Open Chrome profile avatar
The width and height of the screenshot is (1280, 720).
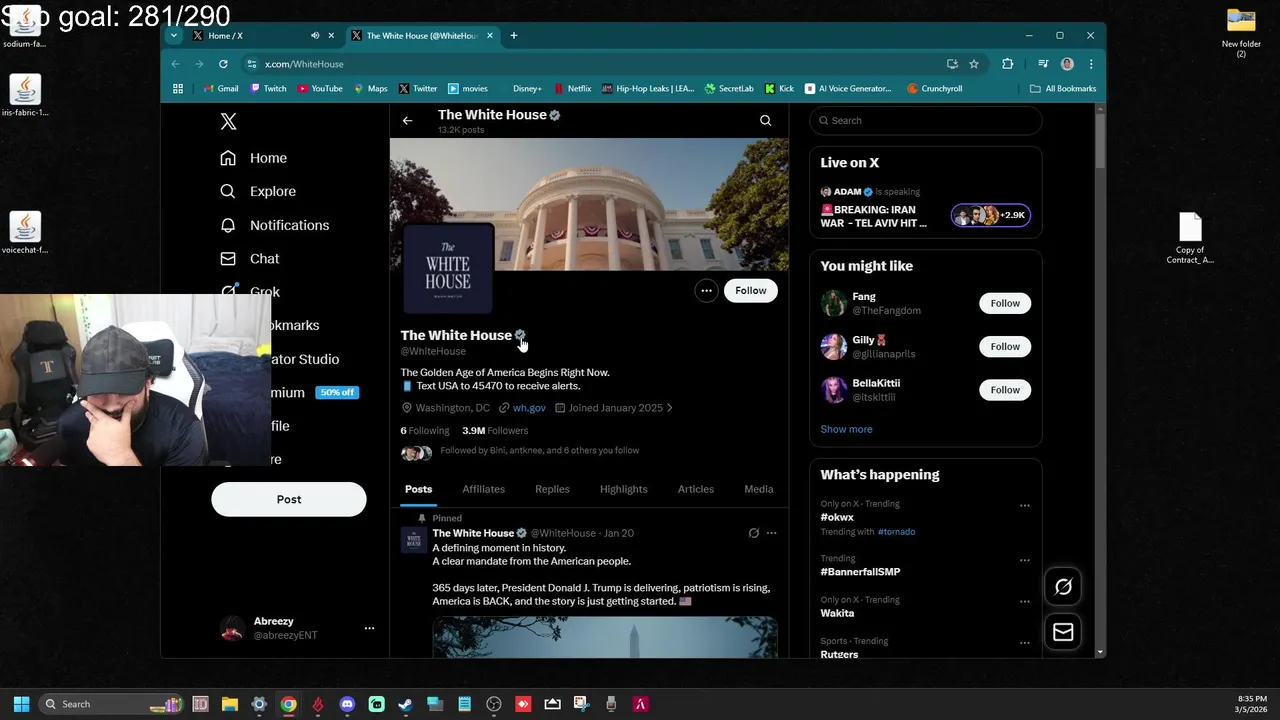1067,64
